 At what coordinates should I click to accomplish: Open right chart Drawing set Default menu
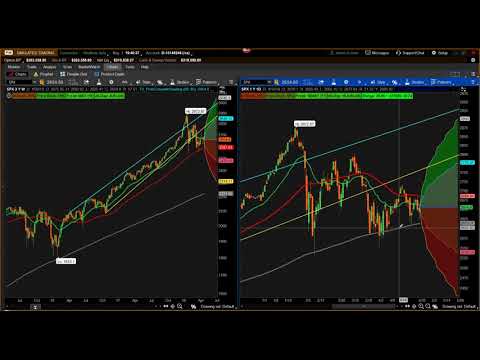[459, 306]
